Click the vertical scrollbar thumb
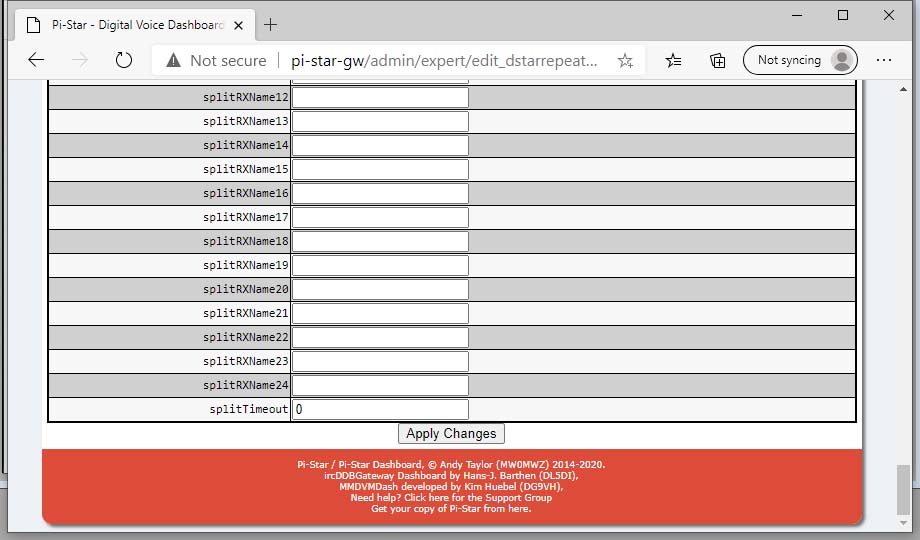The height and width of the screenshot is (540, 920). 903,490
